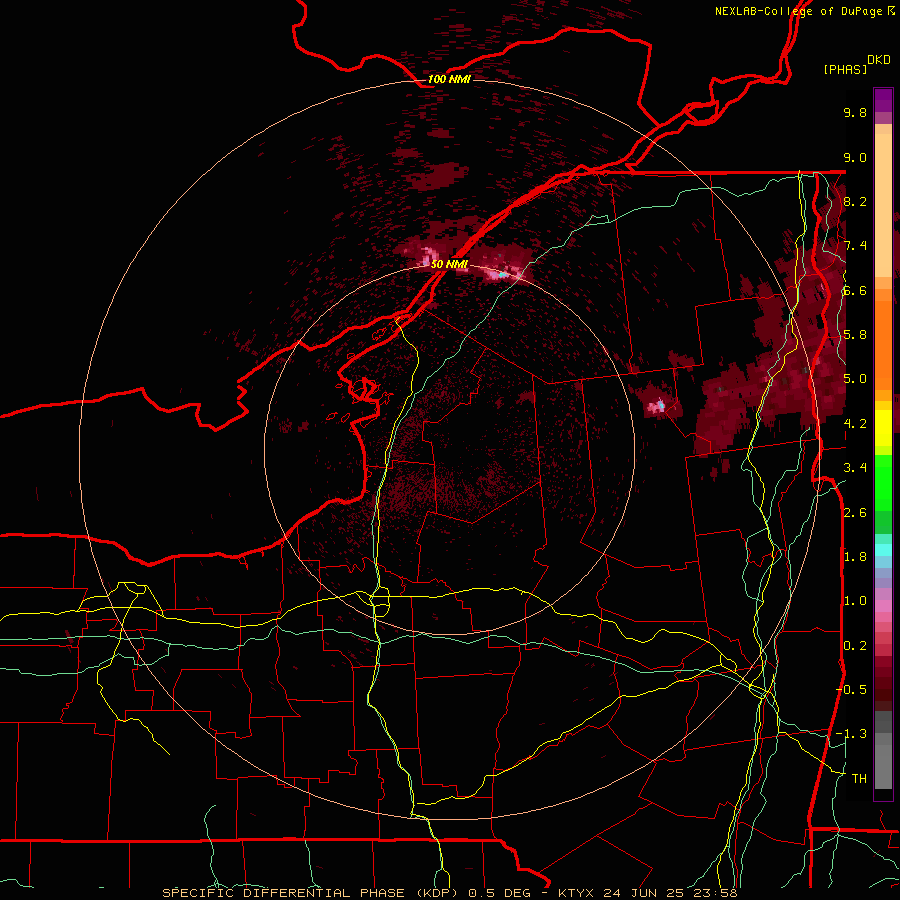Click the cyan segment of color bar
This screenshot has width=900, height=900.
tap(883, 550)
